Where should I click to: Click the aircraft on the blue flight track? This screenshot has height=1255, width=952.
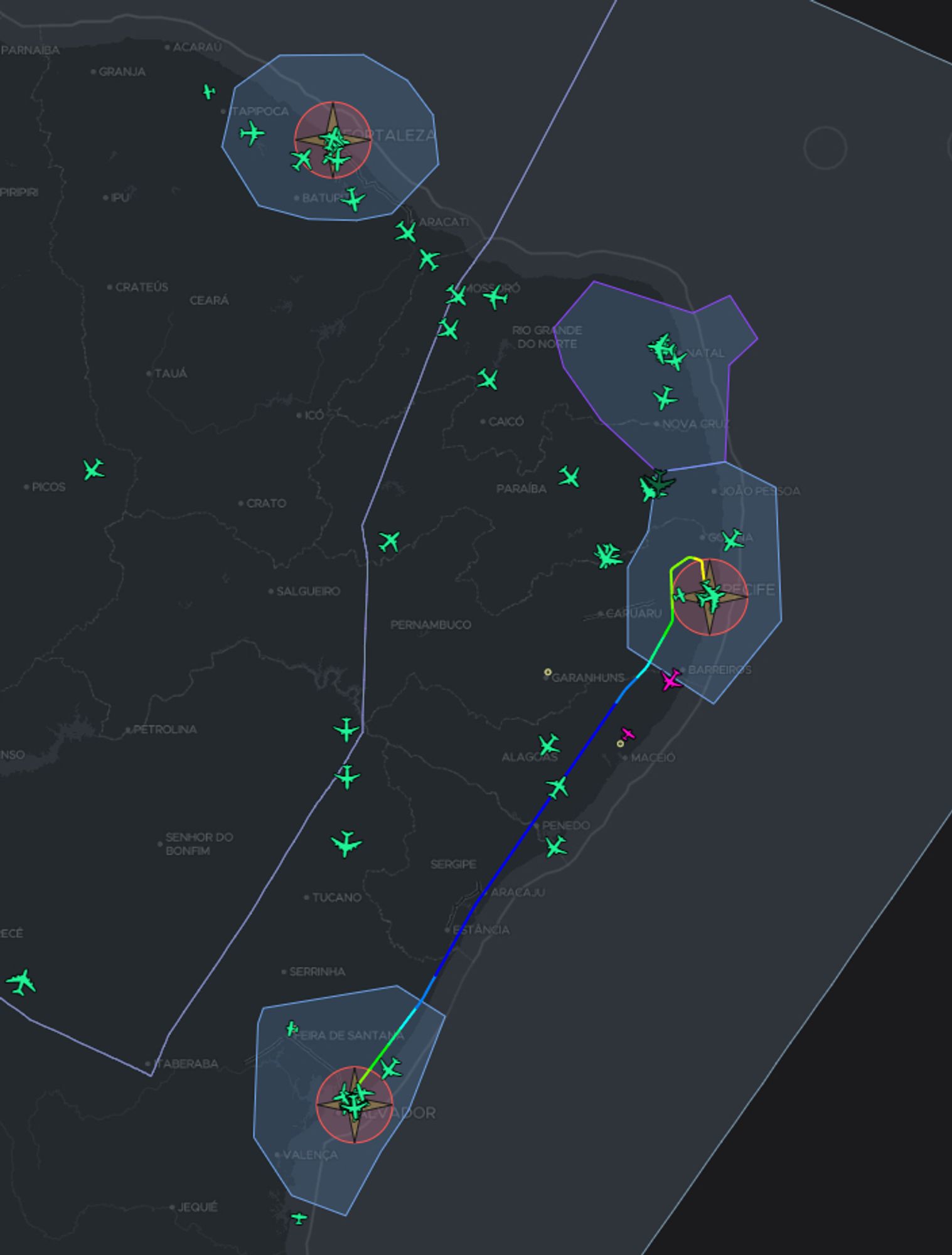(x=557, y=787)
